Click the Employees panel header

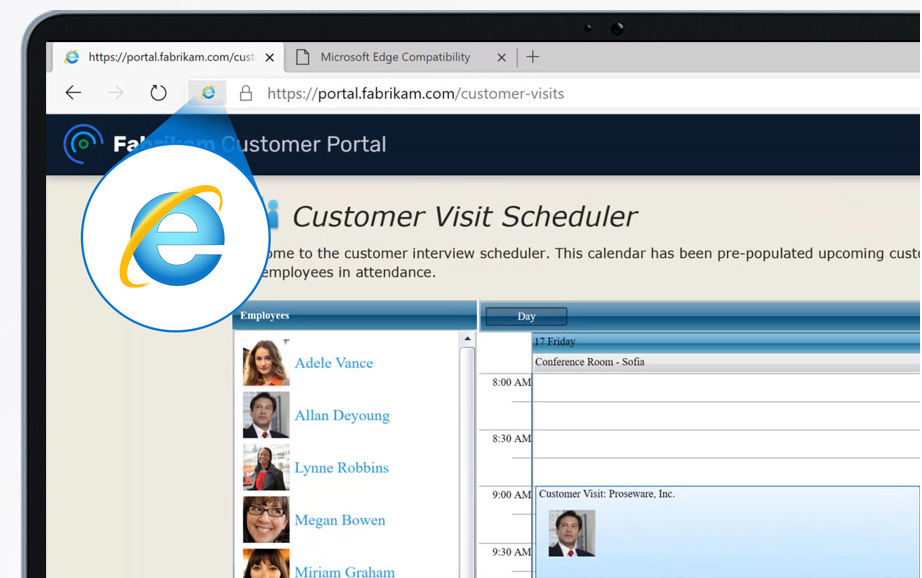[x=355, y=316]
